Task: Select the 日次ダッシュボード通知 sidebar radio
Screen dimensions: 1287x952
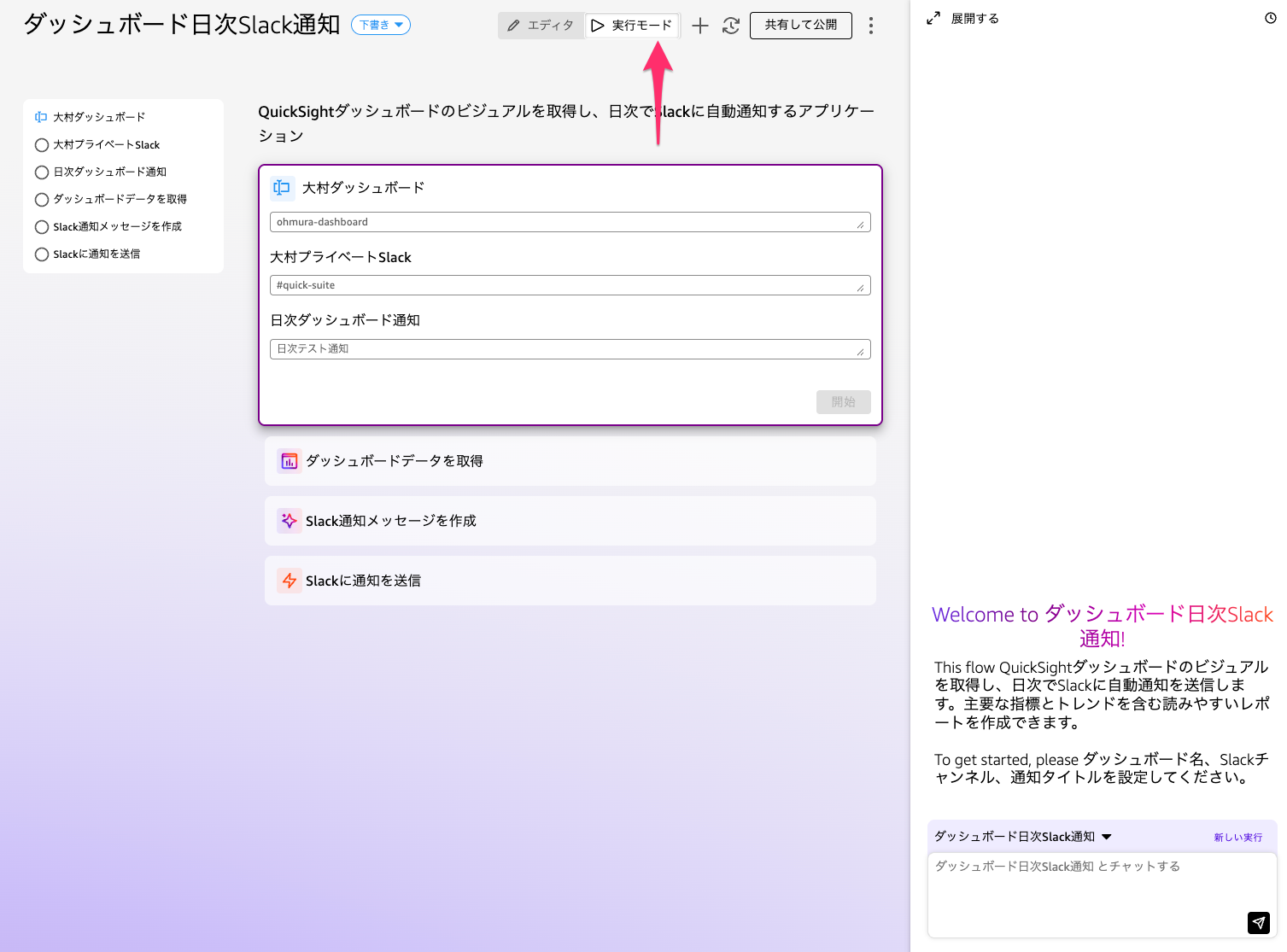Action: point(42,172)
